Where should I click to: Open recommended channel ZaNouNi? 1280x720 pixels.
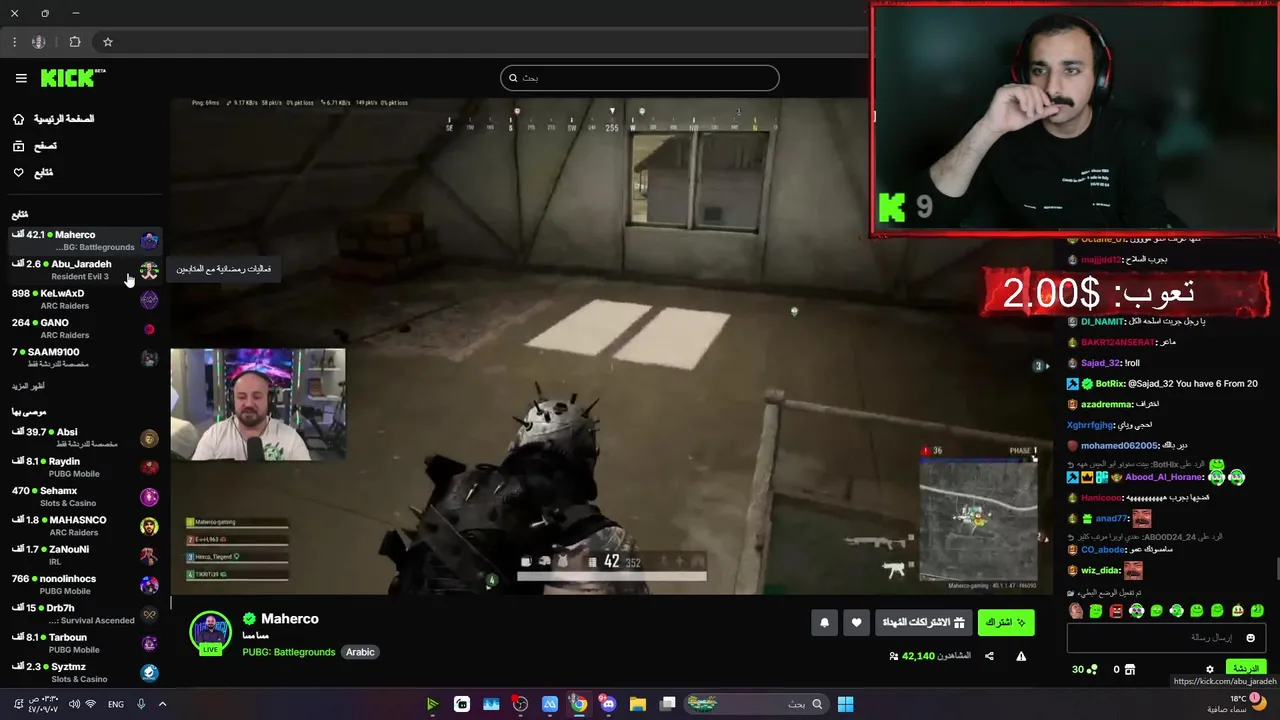[85, 555]
